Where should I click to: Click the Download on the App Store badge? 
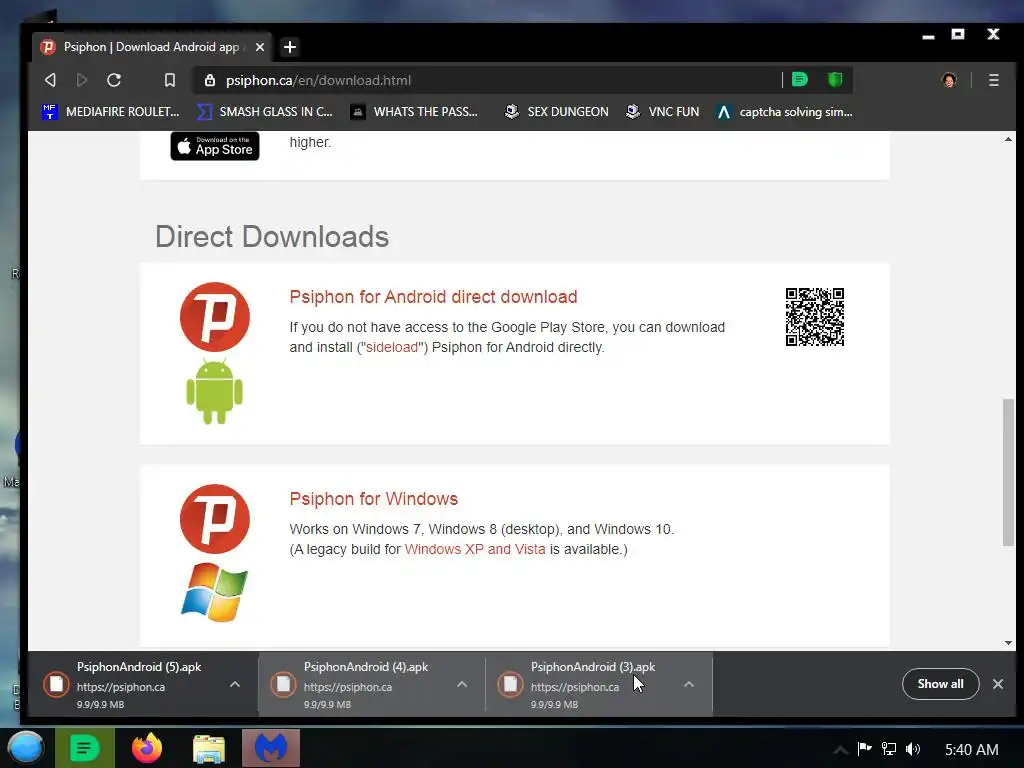pos(215,146)
